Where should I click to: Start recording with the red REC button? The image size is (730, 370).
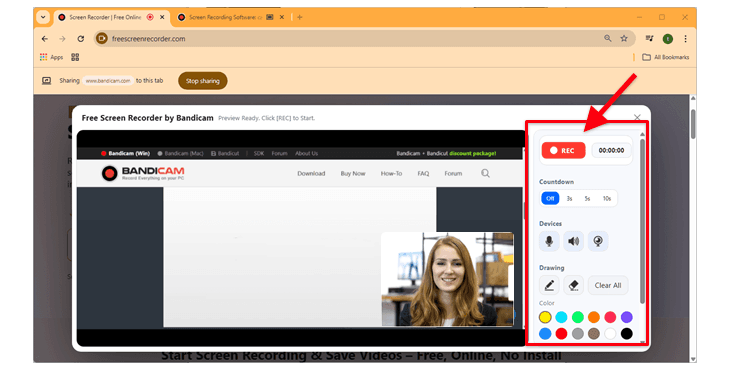tap(563, 150)
